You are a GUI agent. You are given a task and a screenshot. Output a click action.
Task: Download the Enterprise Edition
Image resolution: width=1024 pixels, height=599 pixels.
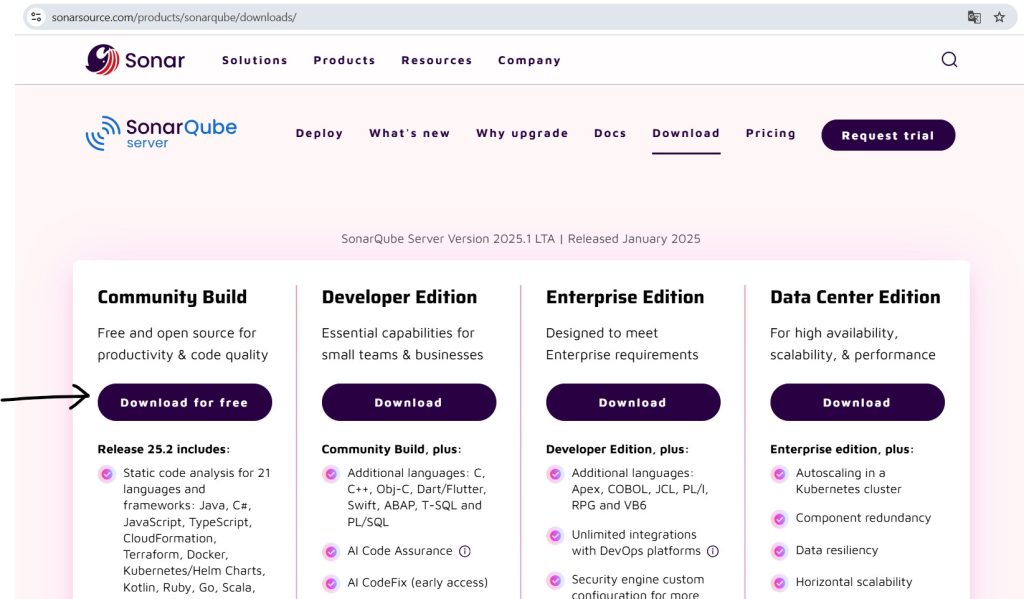point(633,402)
